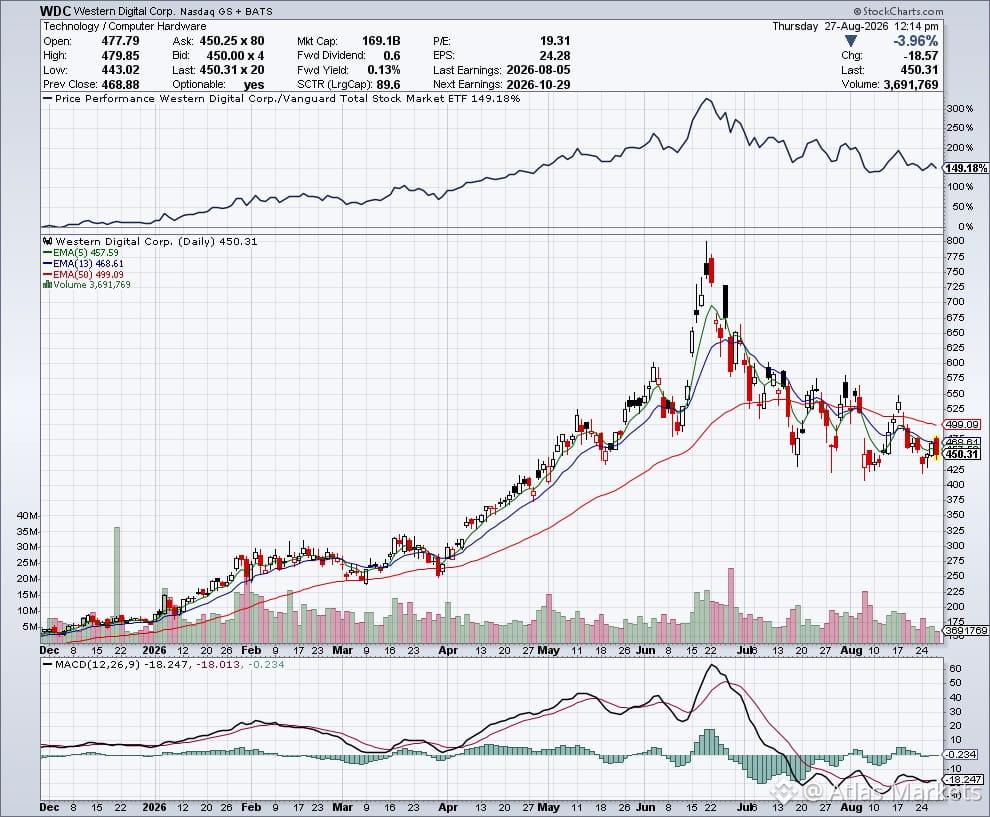Select the EMA(5) 457.59 legend entry

(x=81, y=253)
